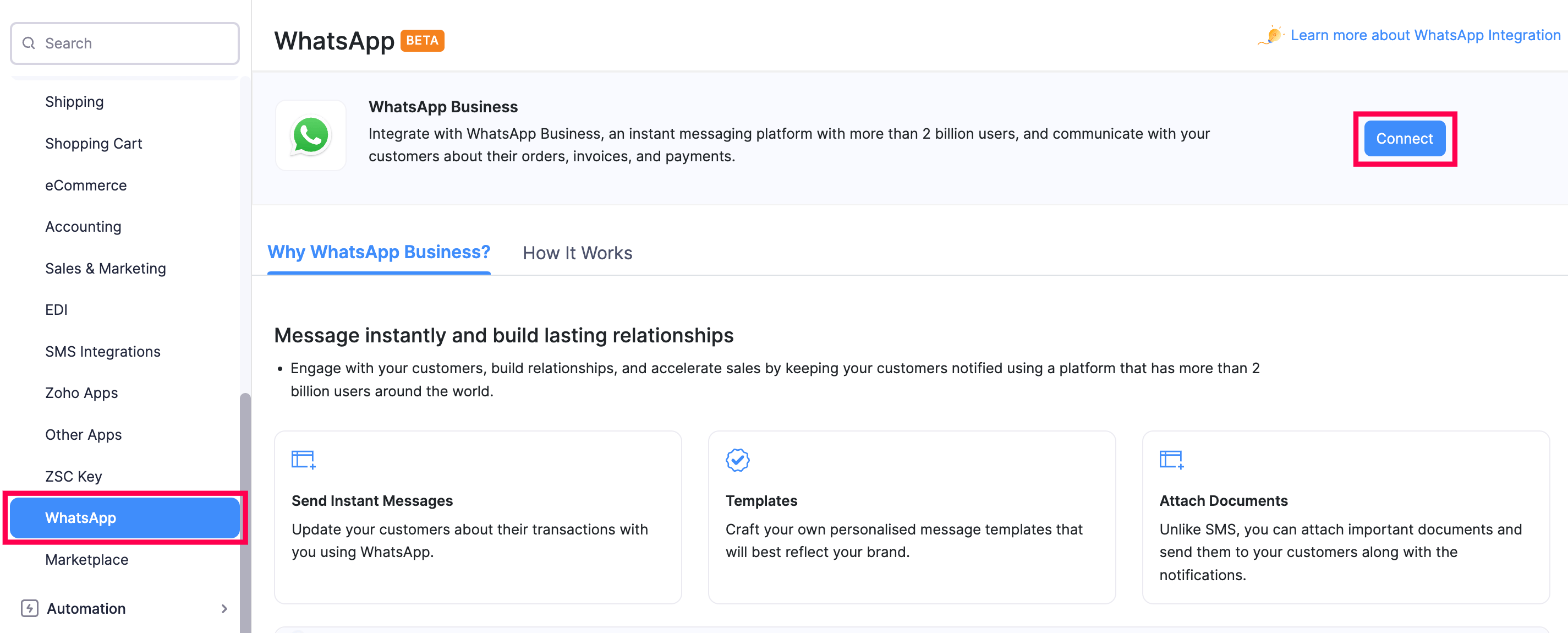Open Learn more about WhatsApp Integration link

click(1426, 35)
